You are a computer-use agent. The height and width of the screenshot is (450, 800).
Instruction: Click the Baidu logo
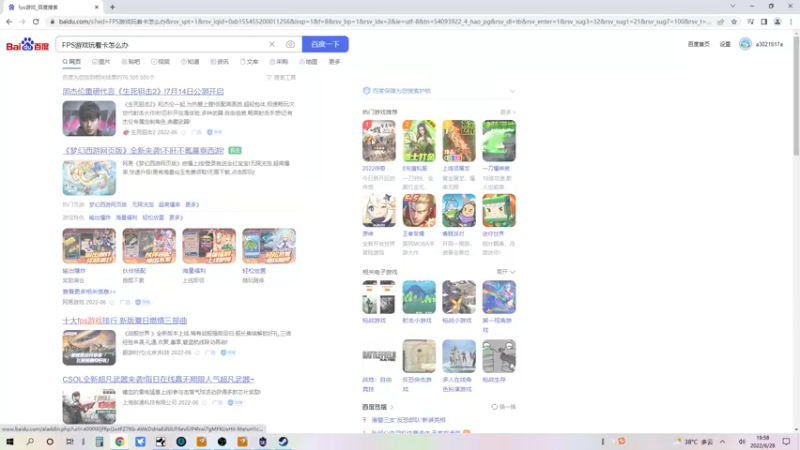pyautogui.click(x=27, y=45)
